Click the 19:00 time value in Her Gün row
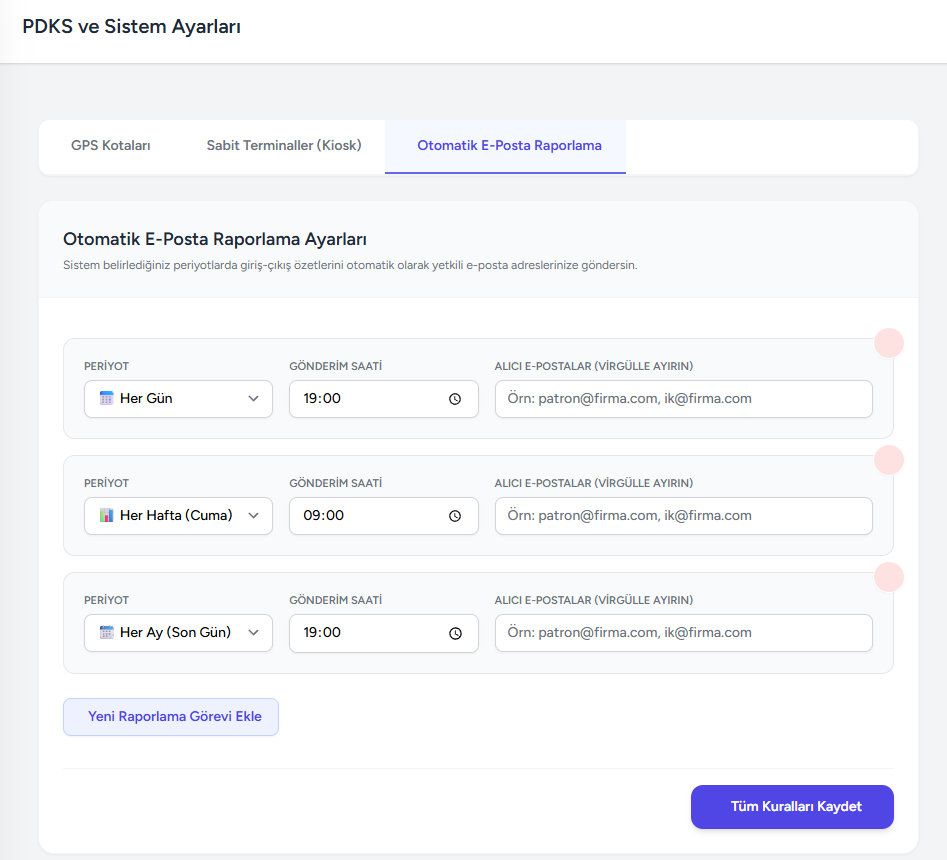The width and height of the screenshot is (947, 860). coord(323,399)
